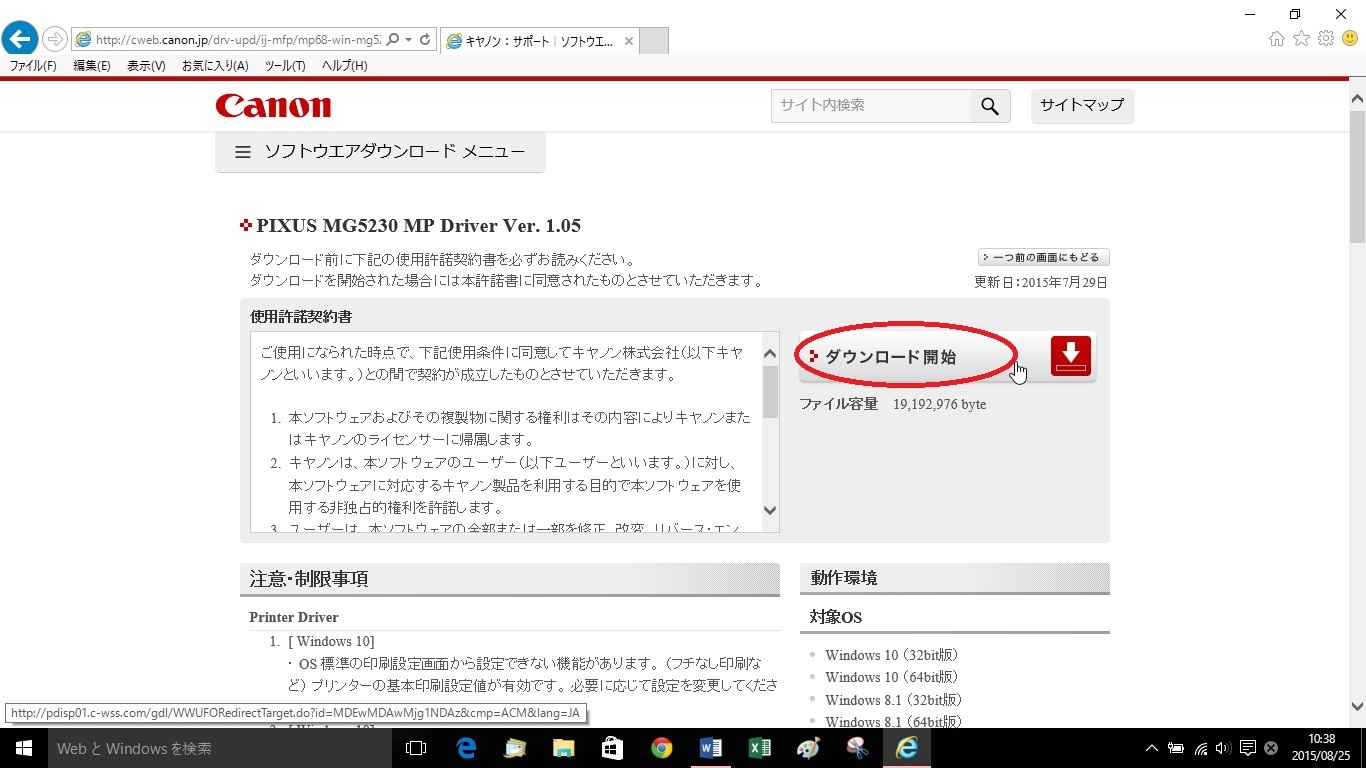Click 一つ前の画面にもどる button
Image resolution: width=1366 pixels, height=768 pixels.
(1044, 258)
